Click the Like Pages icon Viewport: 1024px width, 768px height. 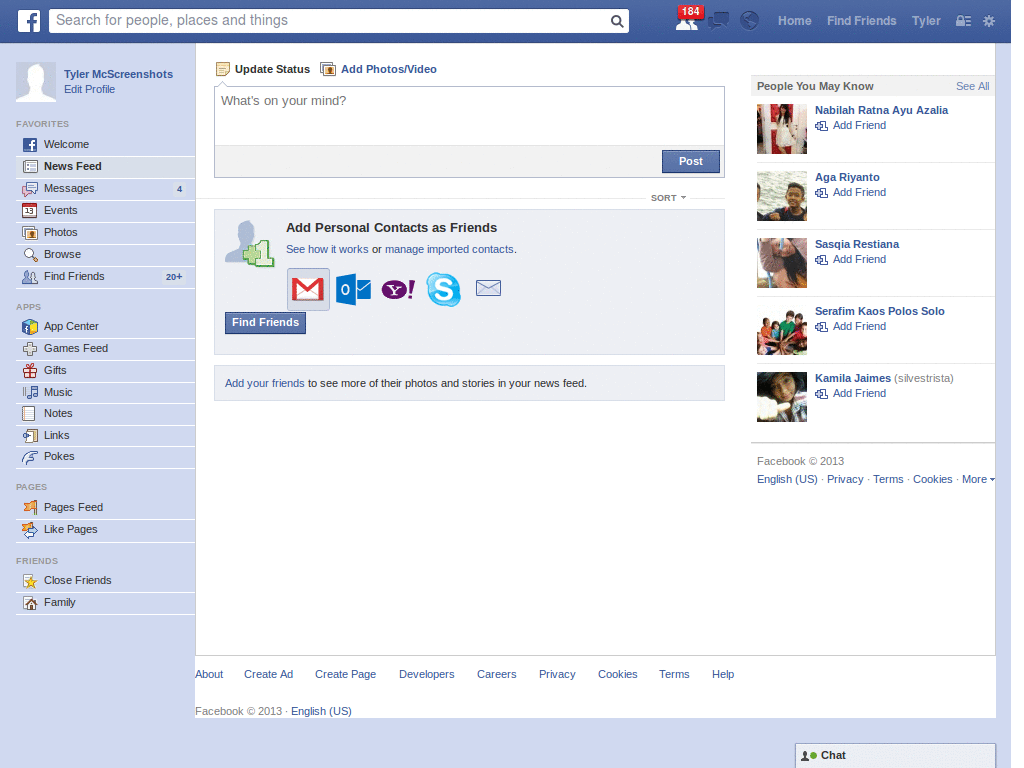click(x=30, y=530)
